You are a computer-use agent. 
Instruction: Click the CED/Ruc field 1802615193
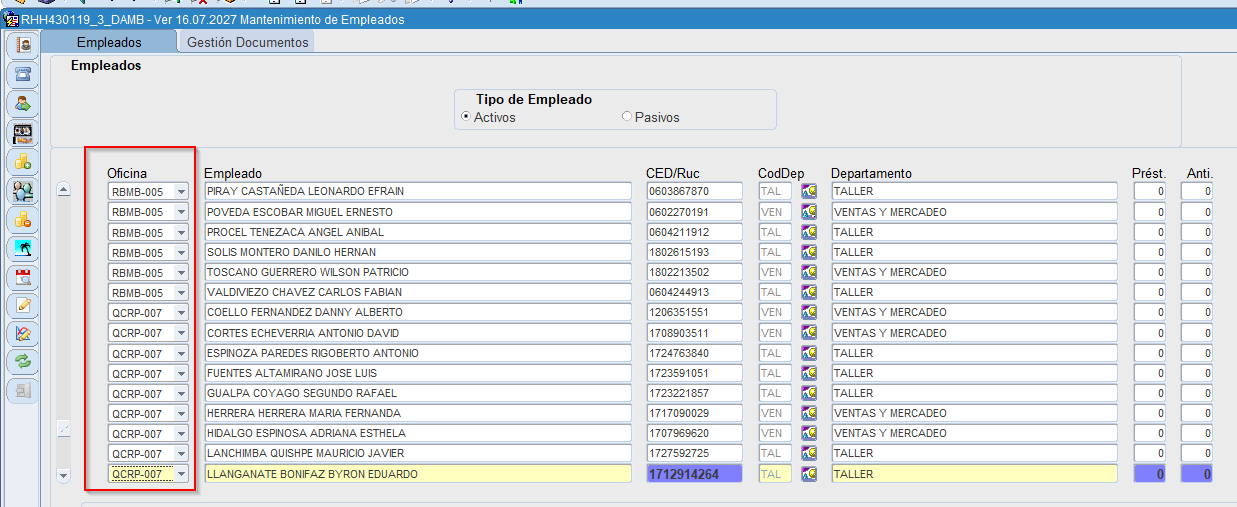click(x=694, y=252)
